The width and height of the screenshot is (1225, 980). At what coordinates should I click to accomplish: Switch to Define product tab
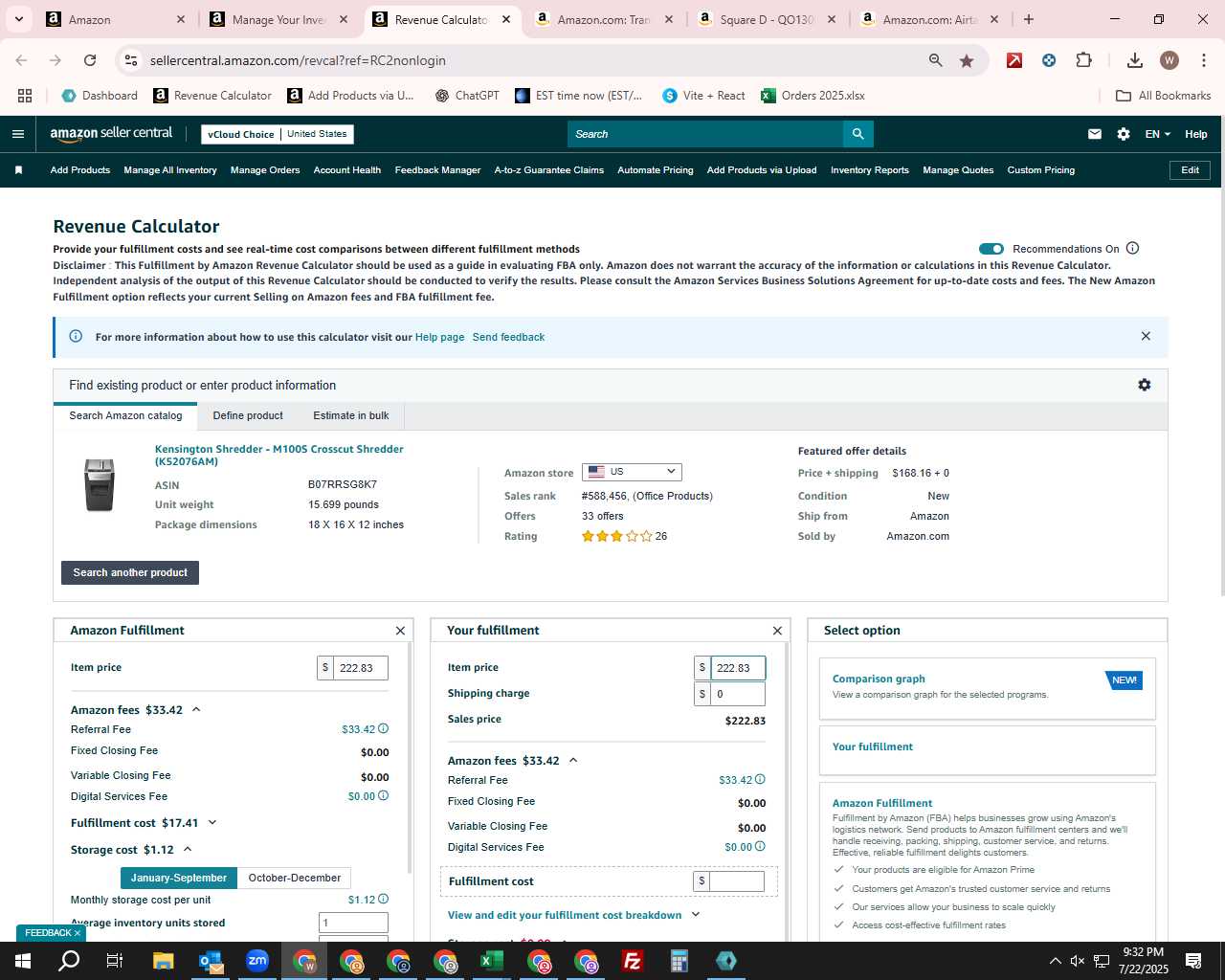[248, 415]
